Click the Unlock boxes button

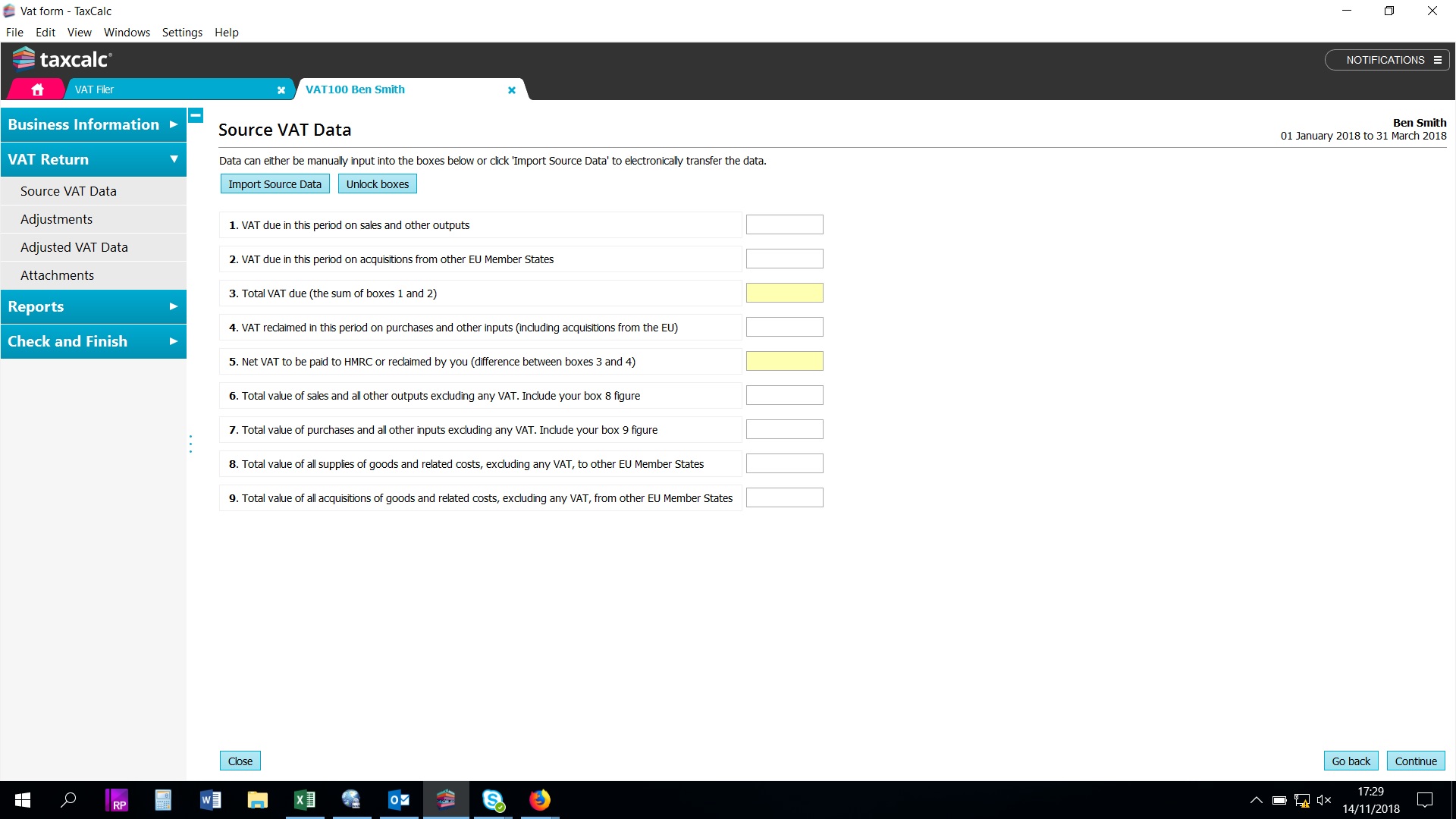click(377, 184)
